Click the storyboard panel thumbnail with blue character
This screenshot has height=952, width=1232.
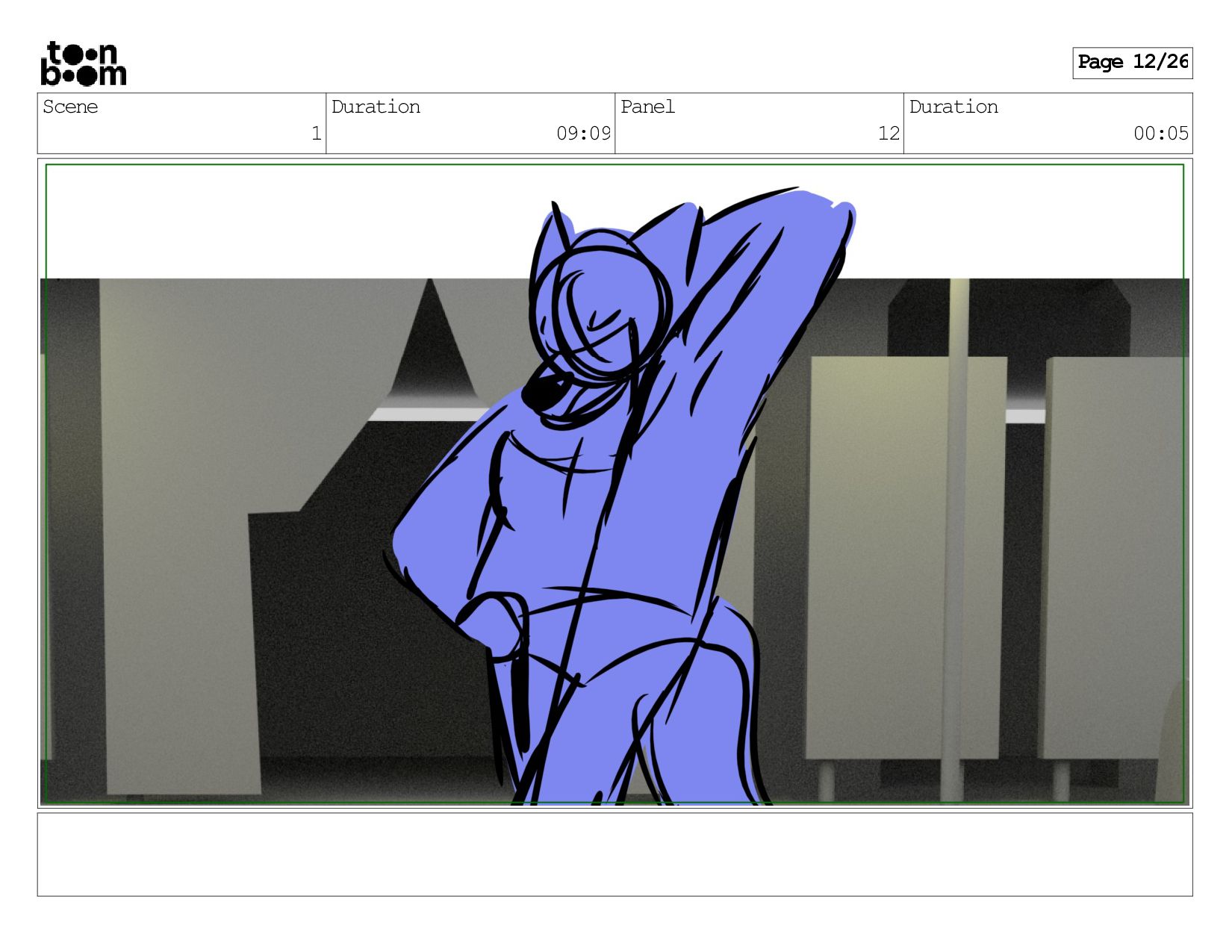(x=615, y=483)
